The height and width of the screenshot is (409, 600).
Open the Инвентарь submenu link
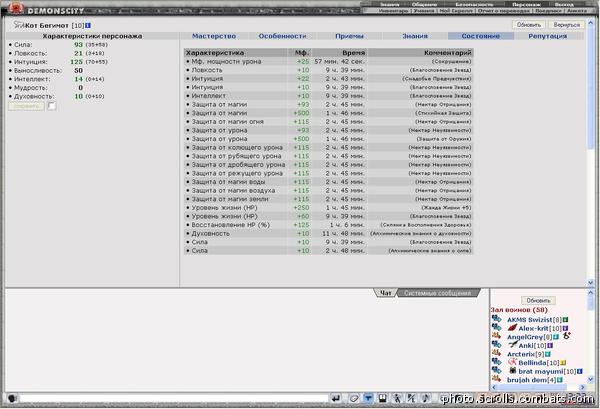click(393, 11)
